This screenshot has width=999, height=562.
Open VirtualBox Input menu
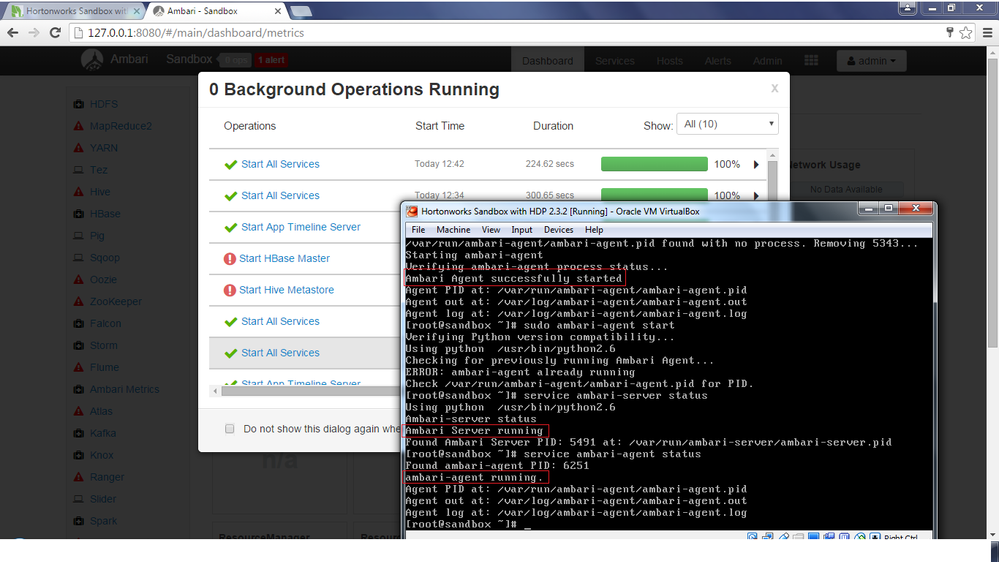coord(522,229)
